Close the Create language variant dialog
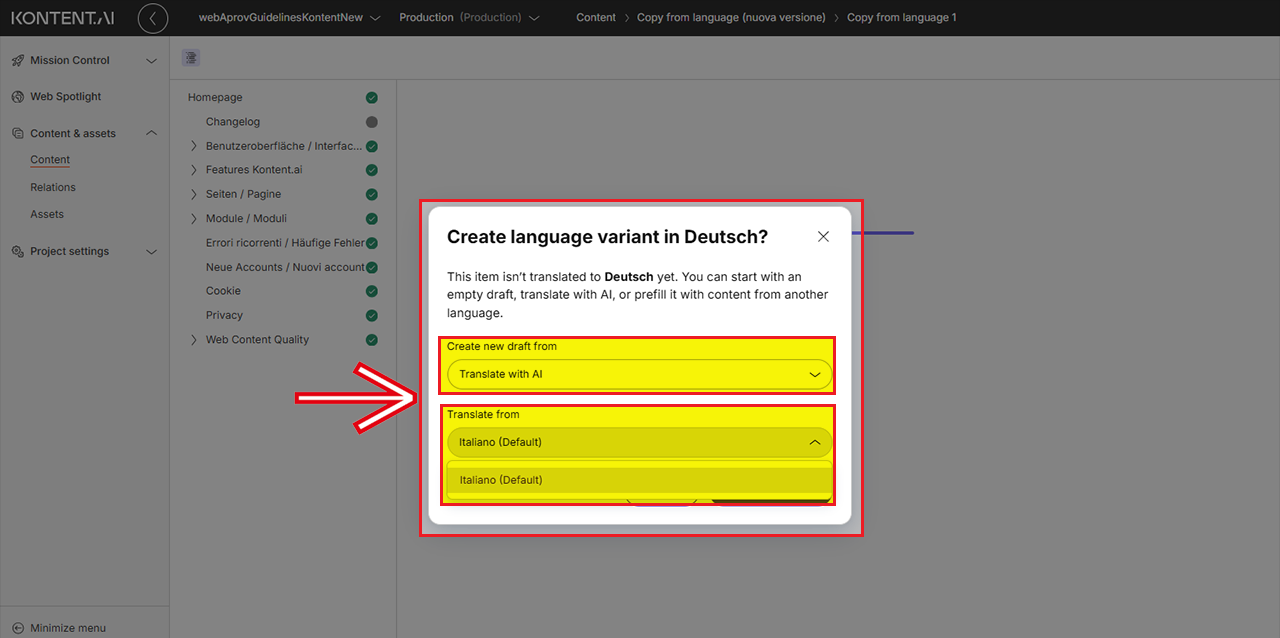This screenshot has height=638, width=1280. [x=823, y=237]
